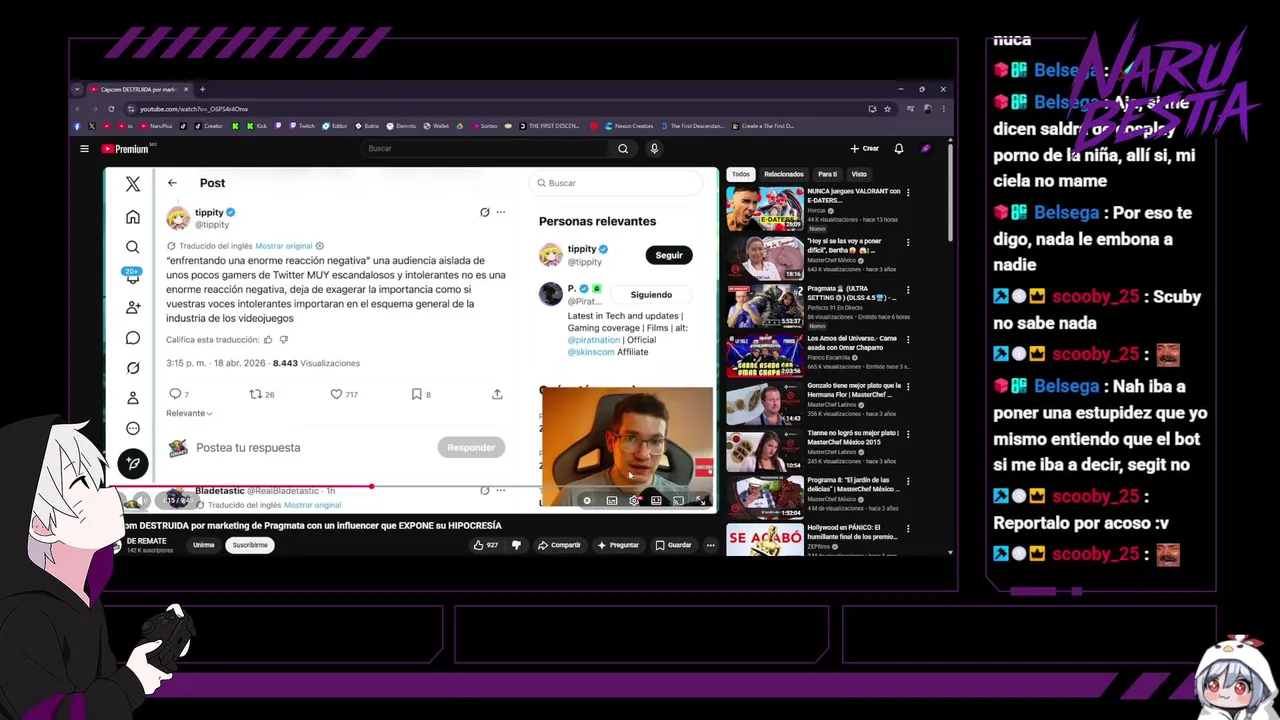Screen dimensions: 1280x720
Task: Open the more actions ellipsis under video
Action: click(710, 545)
